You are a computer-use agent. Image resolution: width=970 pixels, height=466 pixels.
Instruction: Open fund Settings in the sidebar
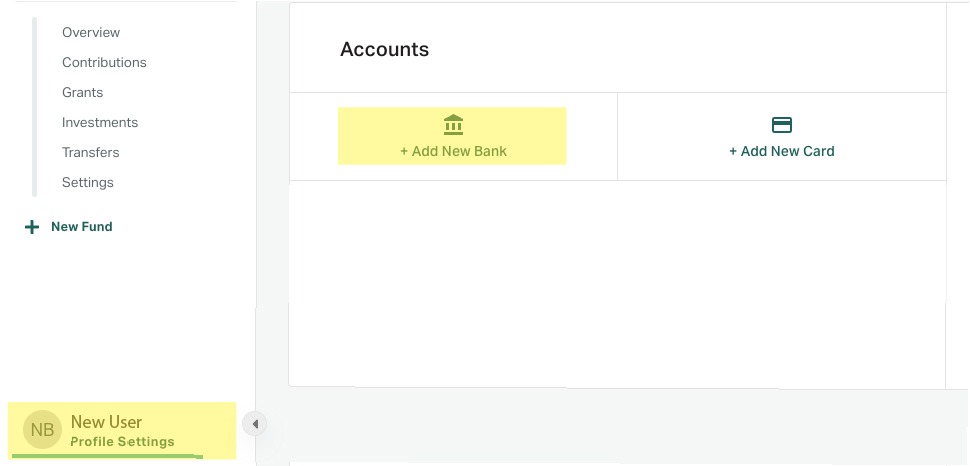[x=88, y=183]
